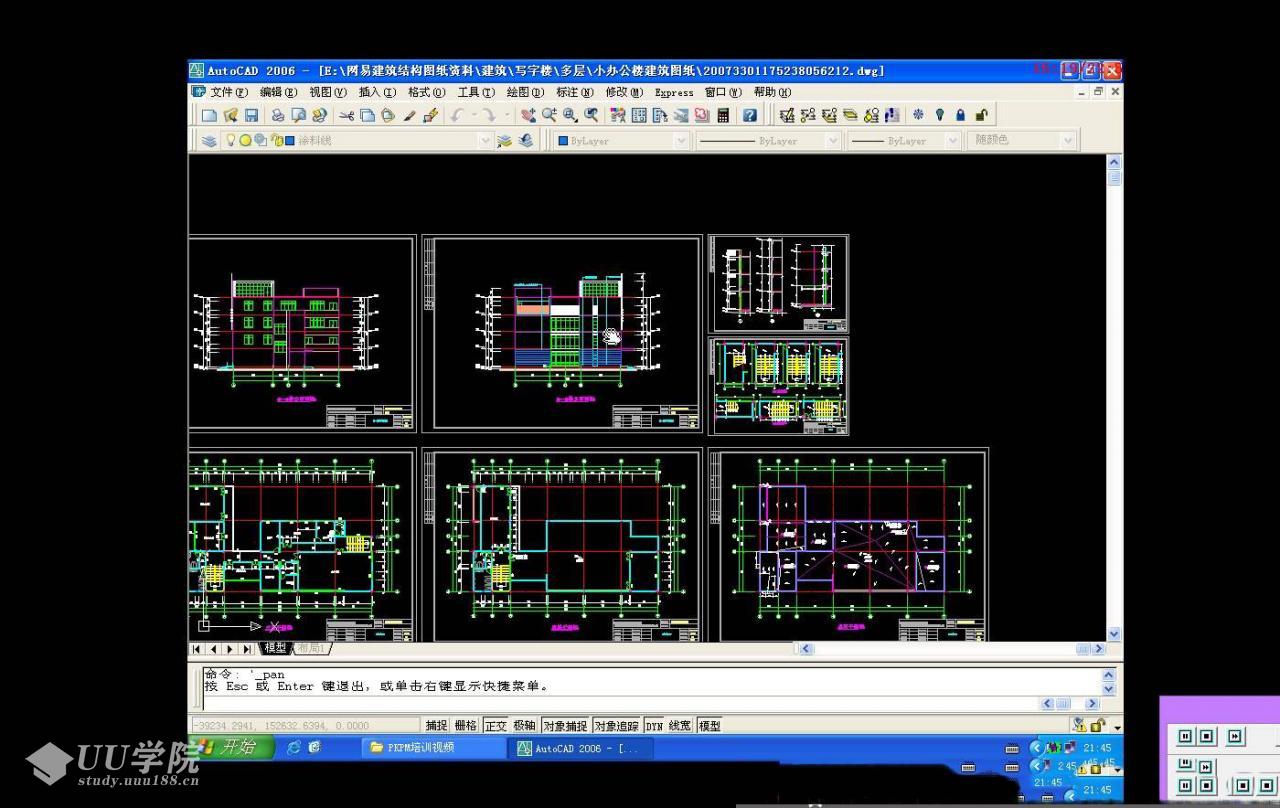This screenshot has height=808, width=1280.
Task: Click the Layer Unlock open padlock icon
Action: [981, 116]
